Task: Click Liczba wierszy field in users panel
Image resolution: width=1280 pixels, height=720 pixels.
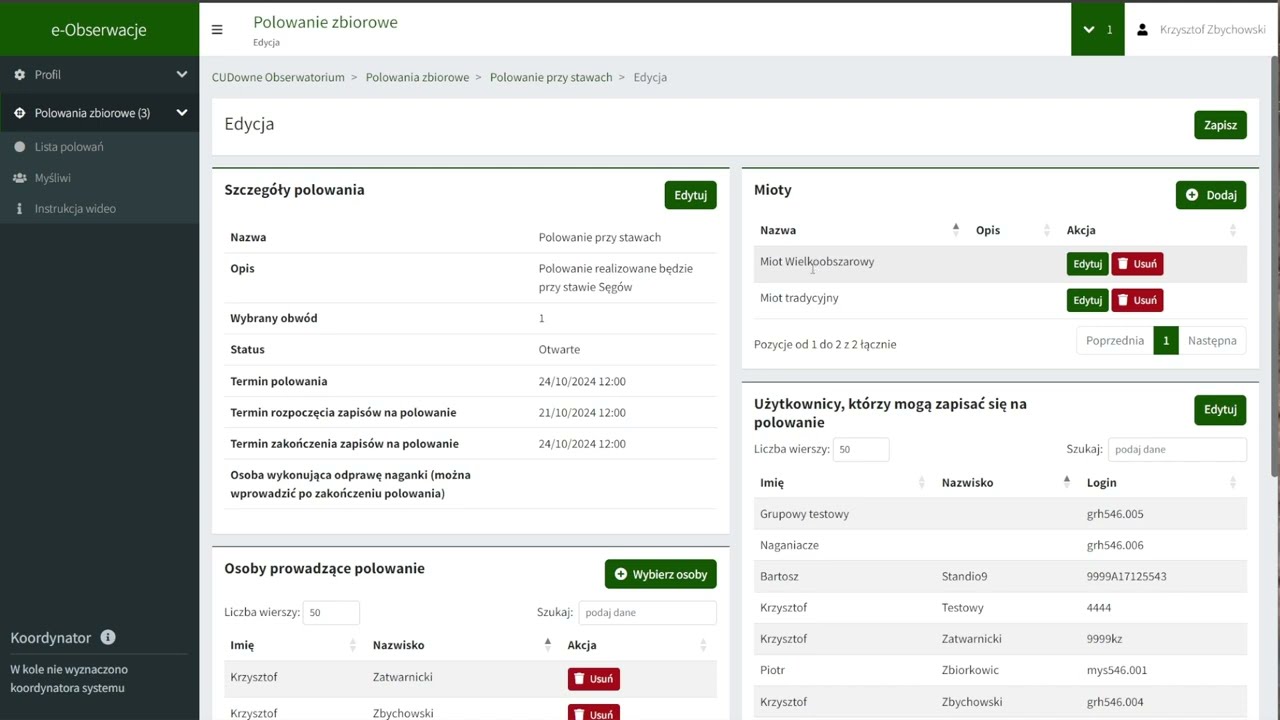Action: pos(861,450)
